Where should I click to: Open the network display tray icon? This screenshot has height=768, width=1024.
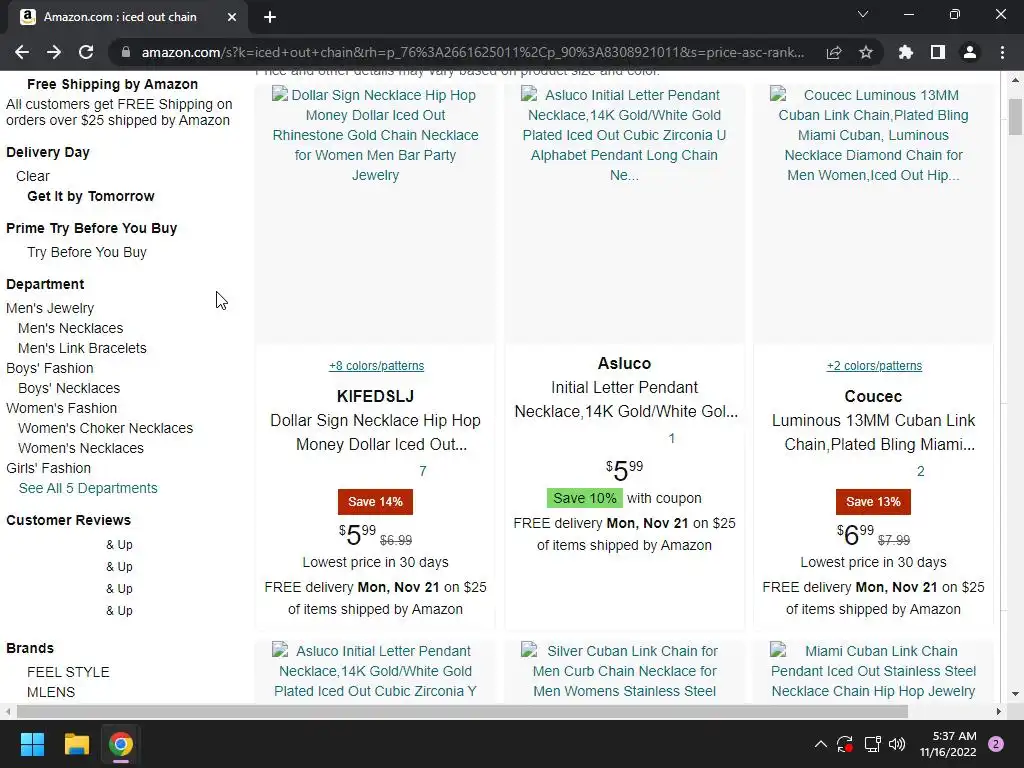(x=872, y=744)
